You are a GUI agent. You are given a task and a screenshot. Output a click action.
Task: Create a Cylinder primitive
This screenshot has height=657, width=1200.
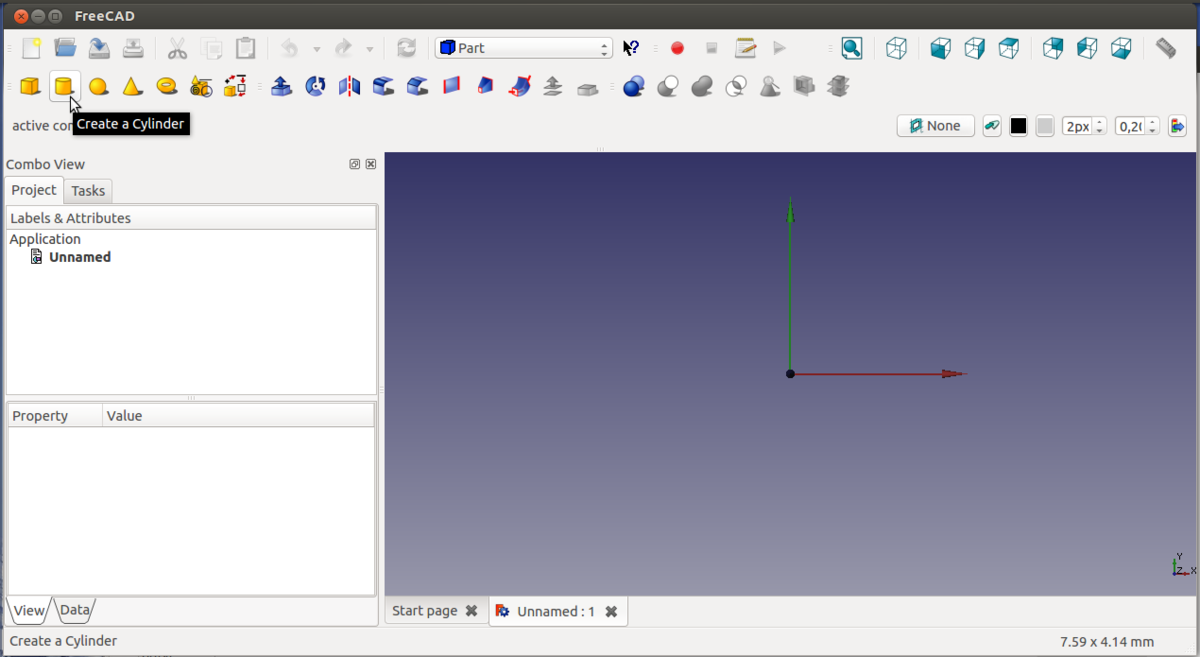(64, 87)
